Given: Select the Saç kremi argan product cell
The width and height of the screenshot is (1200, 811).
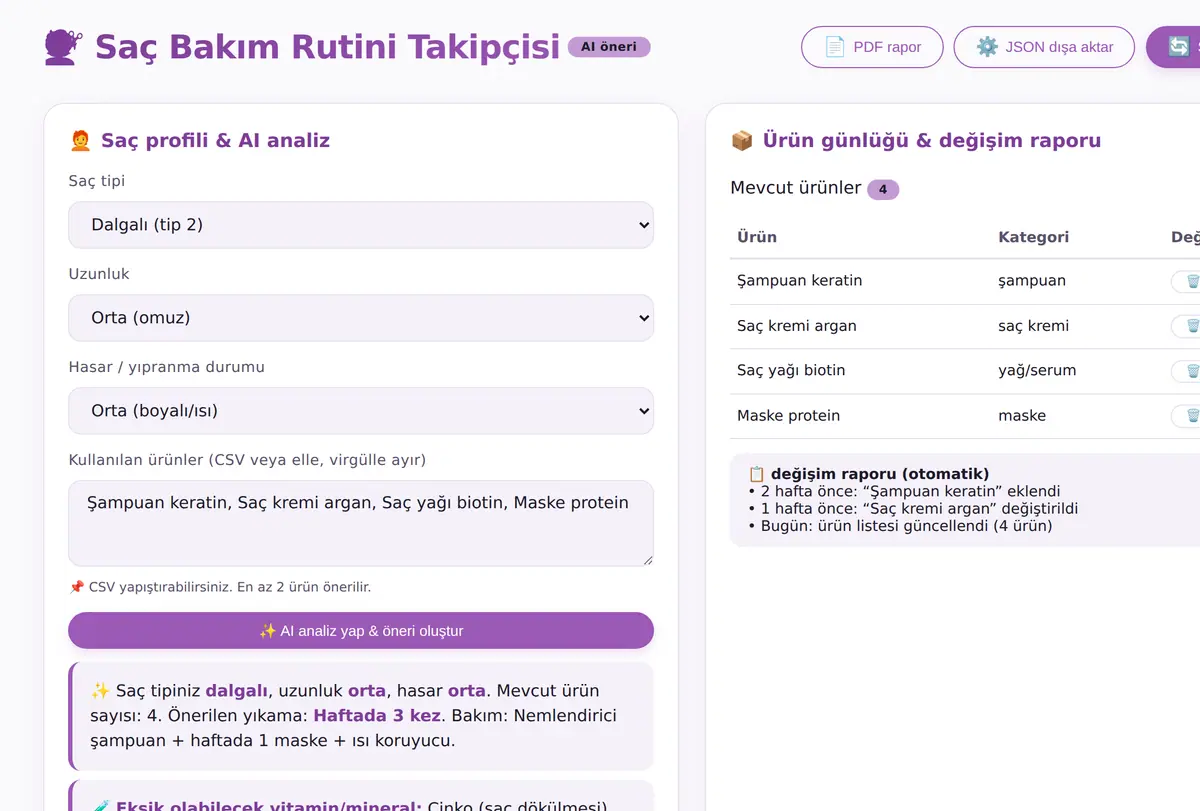Looking at the screenshot, I should (796, 326).
